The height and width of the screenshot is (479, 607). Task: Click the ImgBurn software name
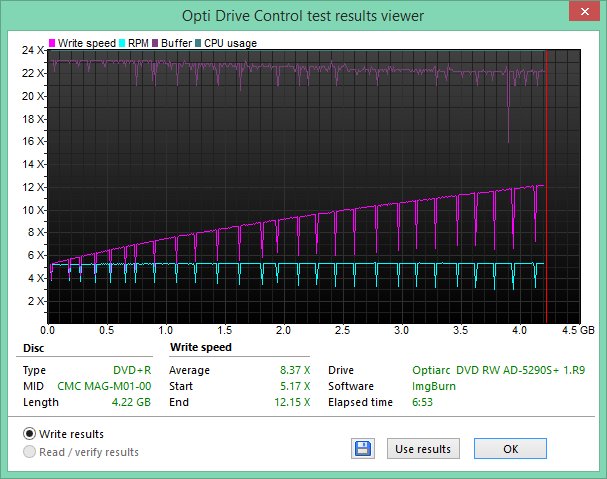click(x=433, y=386)
